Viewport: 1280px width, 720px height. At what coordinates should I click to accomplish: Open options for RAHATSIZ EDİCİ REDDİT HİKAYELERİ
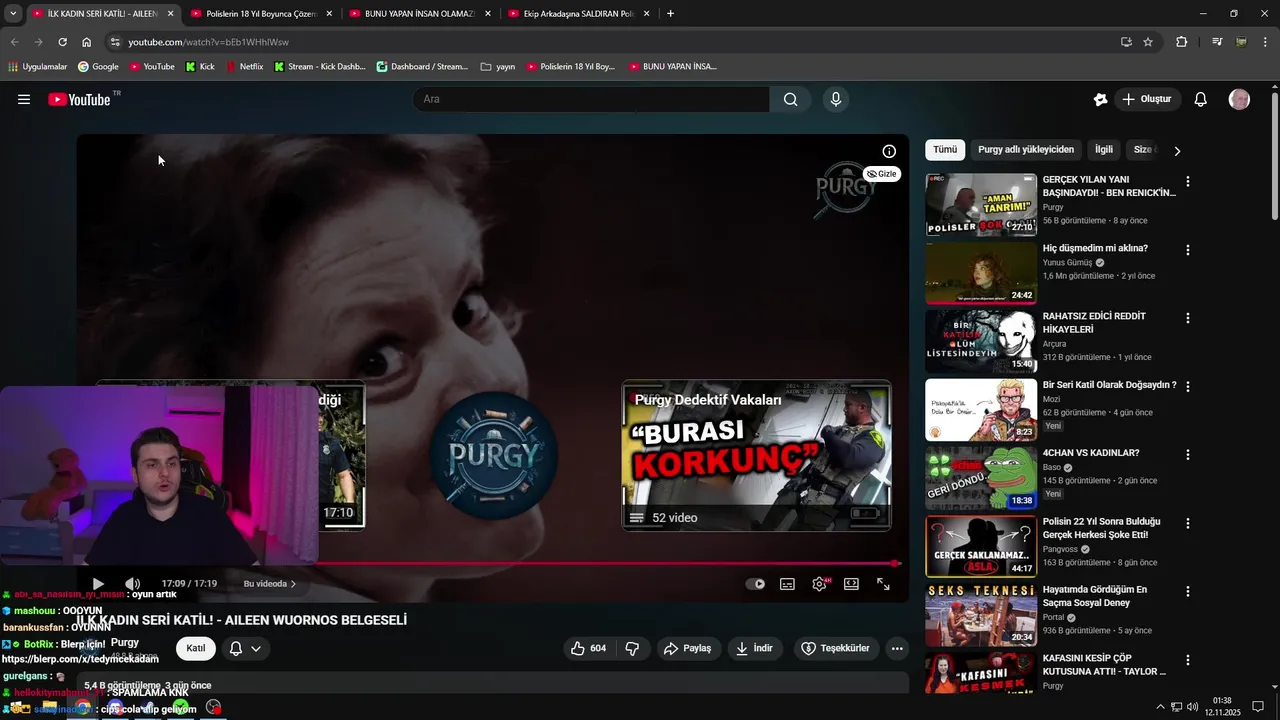click(1188, 318)
